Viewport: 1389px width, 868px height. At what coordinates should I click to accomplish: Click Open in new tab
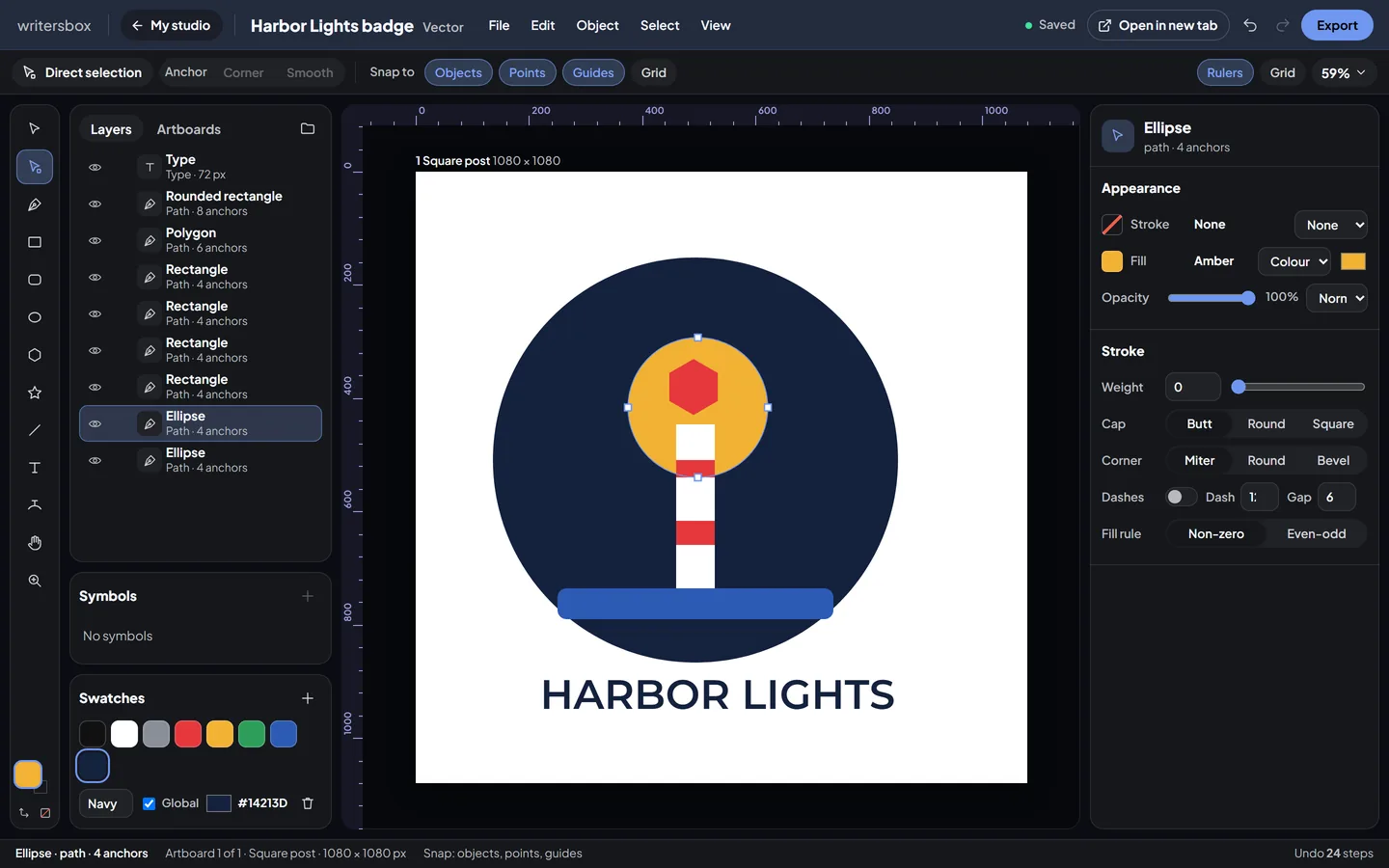[x=1157, y=25]
